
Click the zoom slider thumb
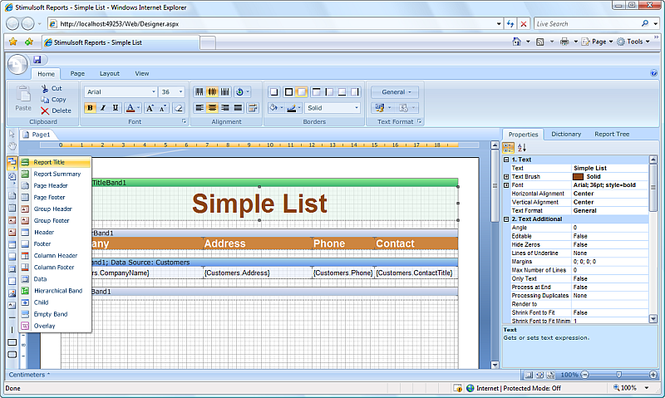(619, 375)
